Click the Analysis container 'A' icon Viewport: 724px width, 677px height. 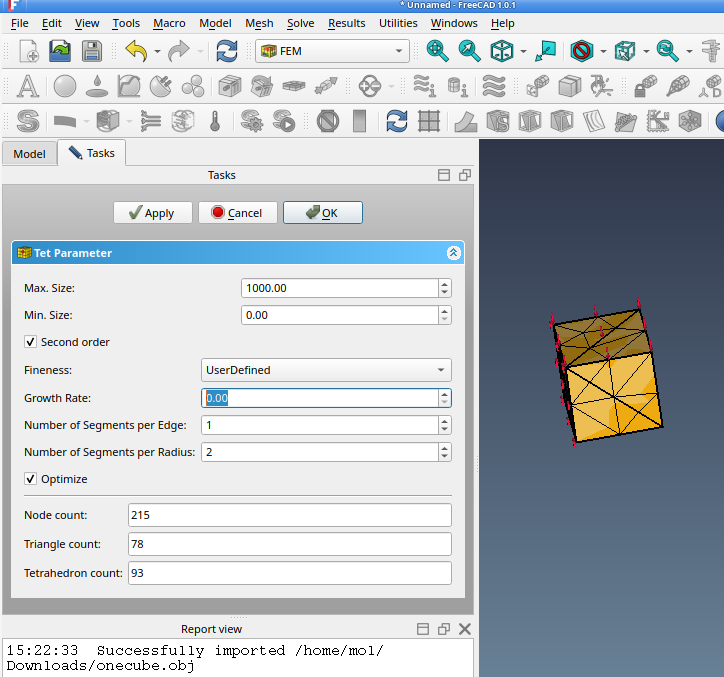click(x=28, y=86)
